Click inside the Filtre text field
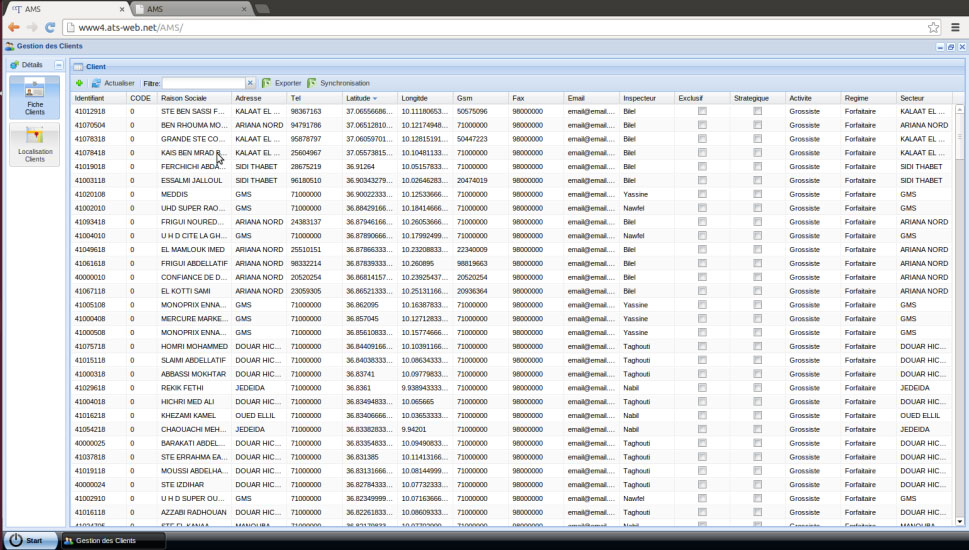Screen dimensions: 969x550 click(x=203, y=83)
